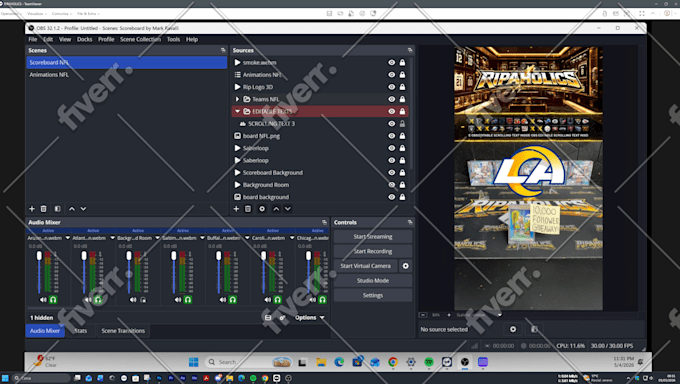Pop out the Scenes dock with its float icon
This screenshot has width=680, height=384.
pos(223,50)
